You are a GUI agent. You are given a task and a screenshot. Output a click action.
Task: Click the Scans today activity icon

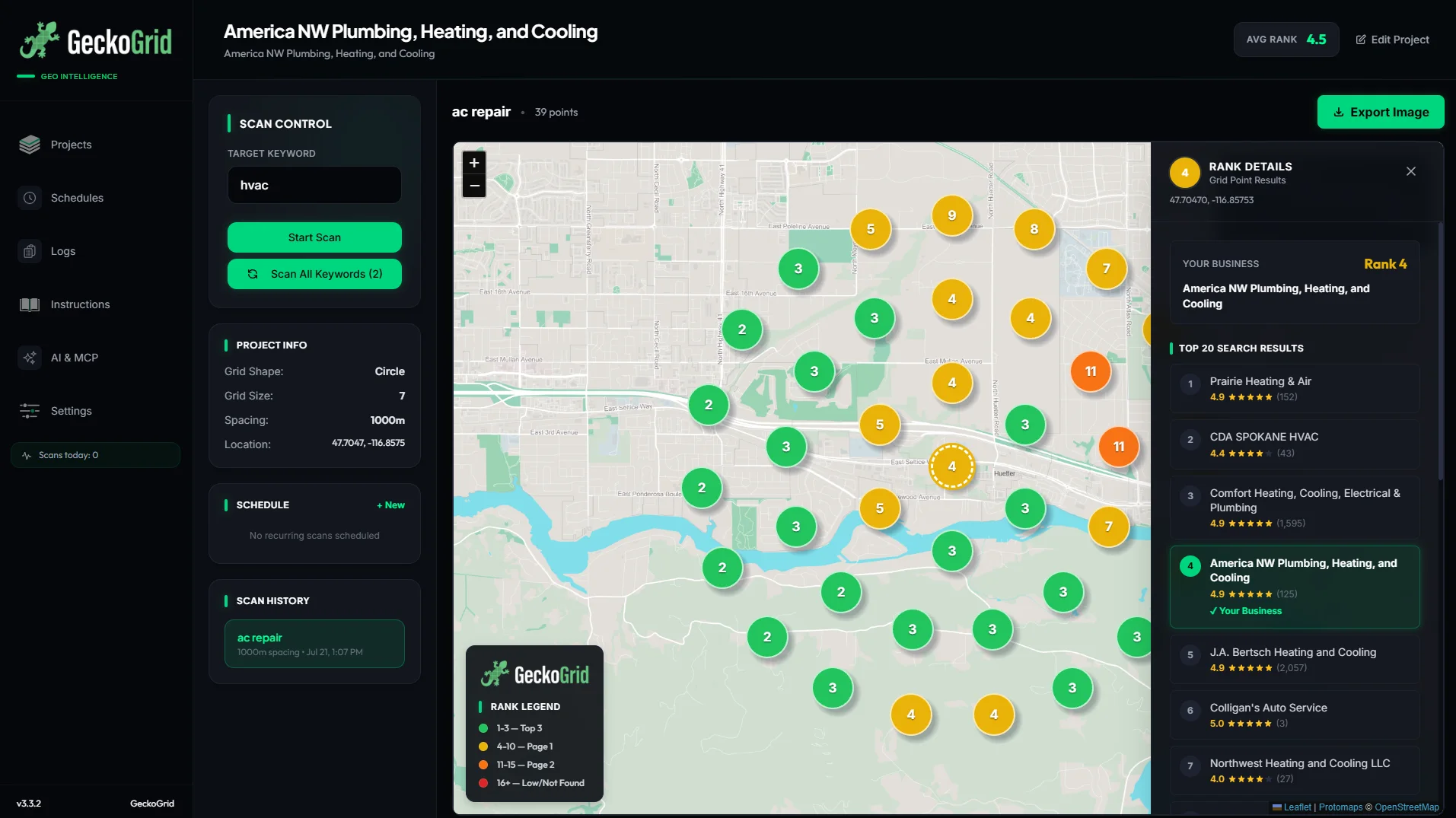[27, 455]
